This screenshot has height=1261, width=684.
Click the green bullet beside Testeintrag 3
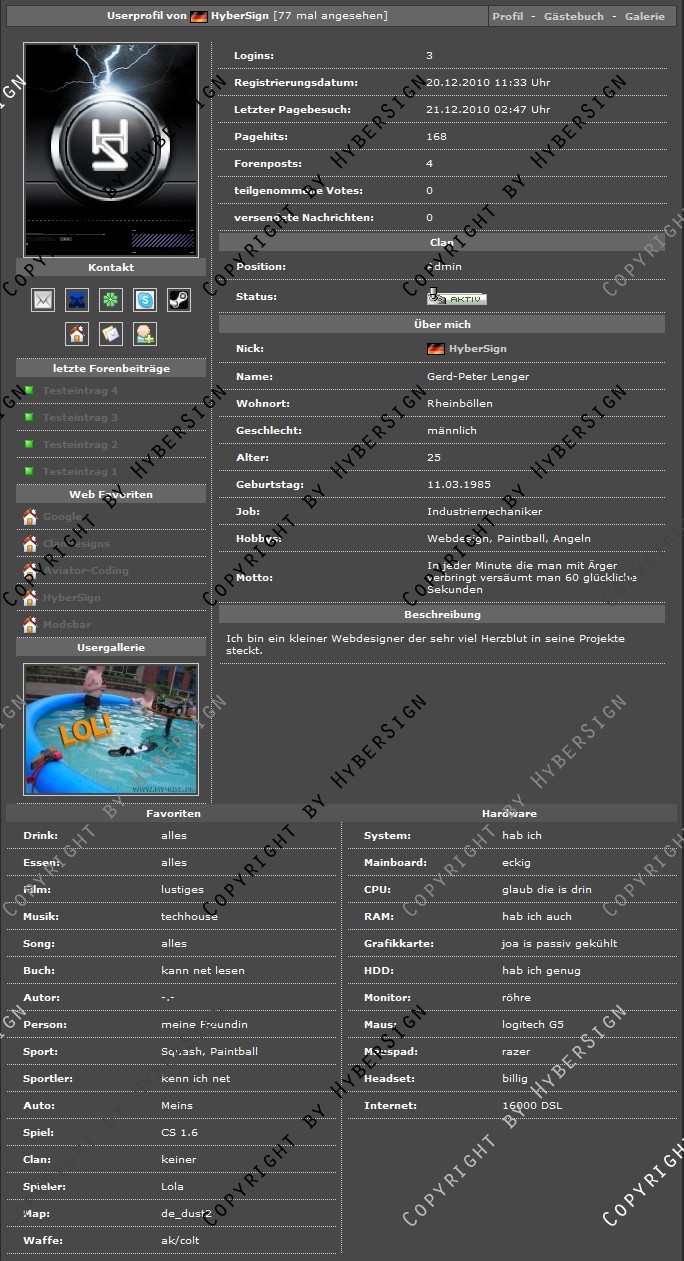tap(30, 417)
